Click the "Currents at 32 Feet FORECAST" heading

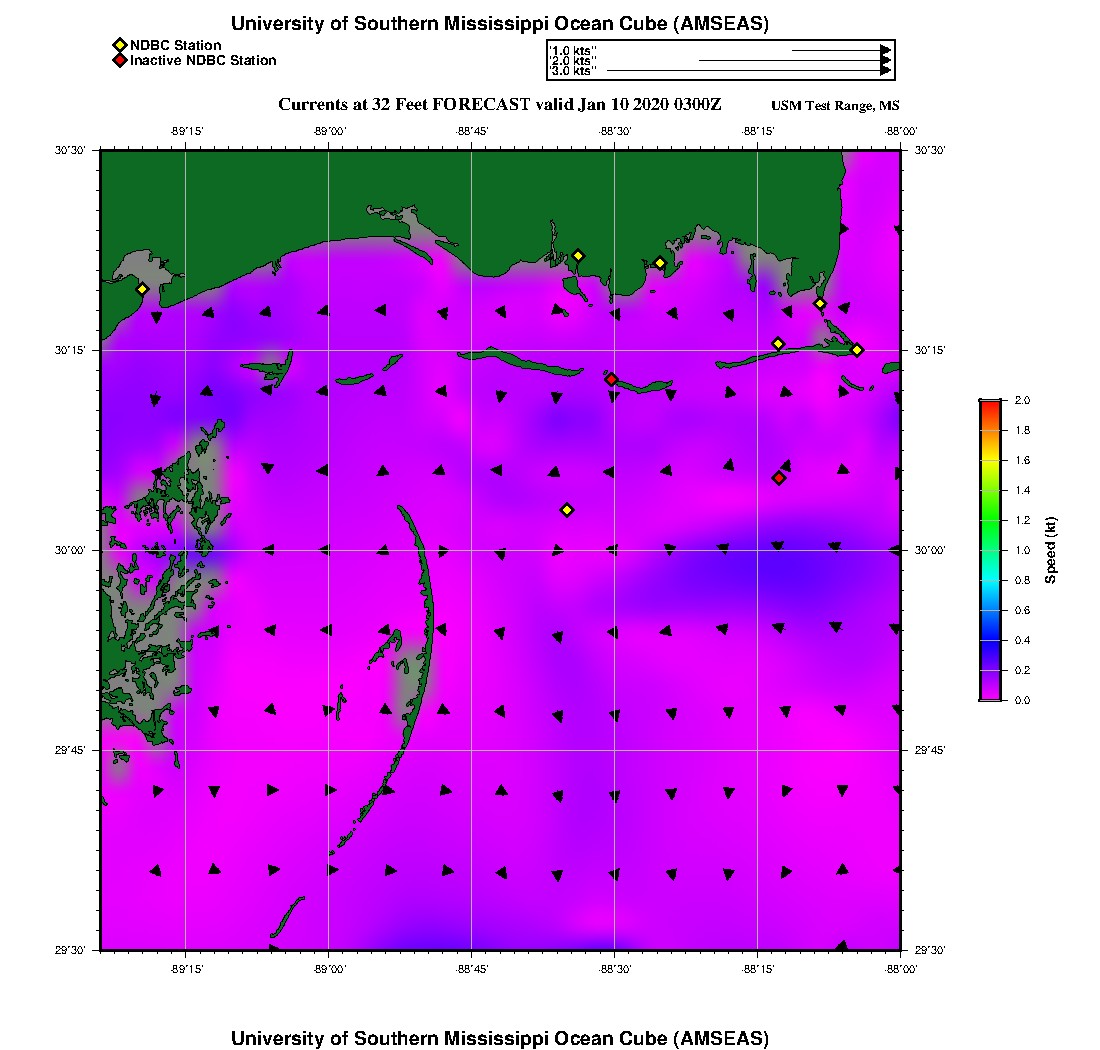(500, 104)
